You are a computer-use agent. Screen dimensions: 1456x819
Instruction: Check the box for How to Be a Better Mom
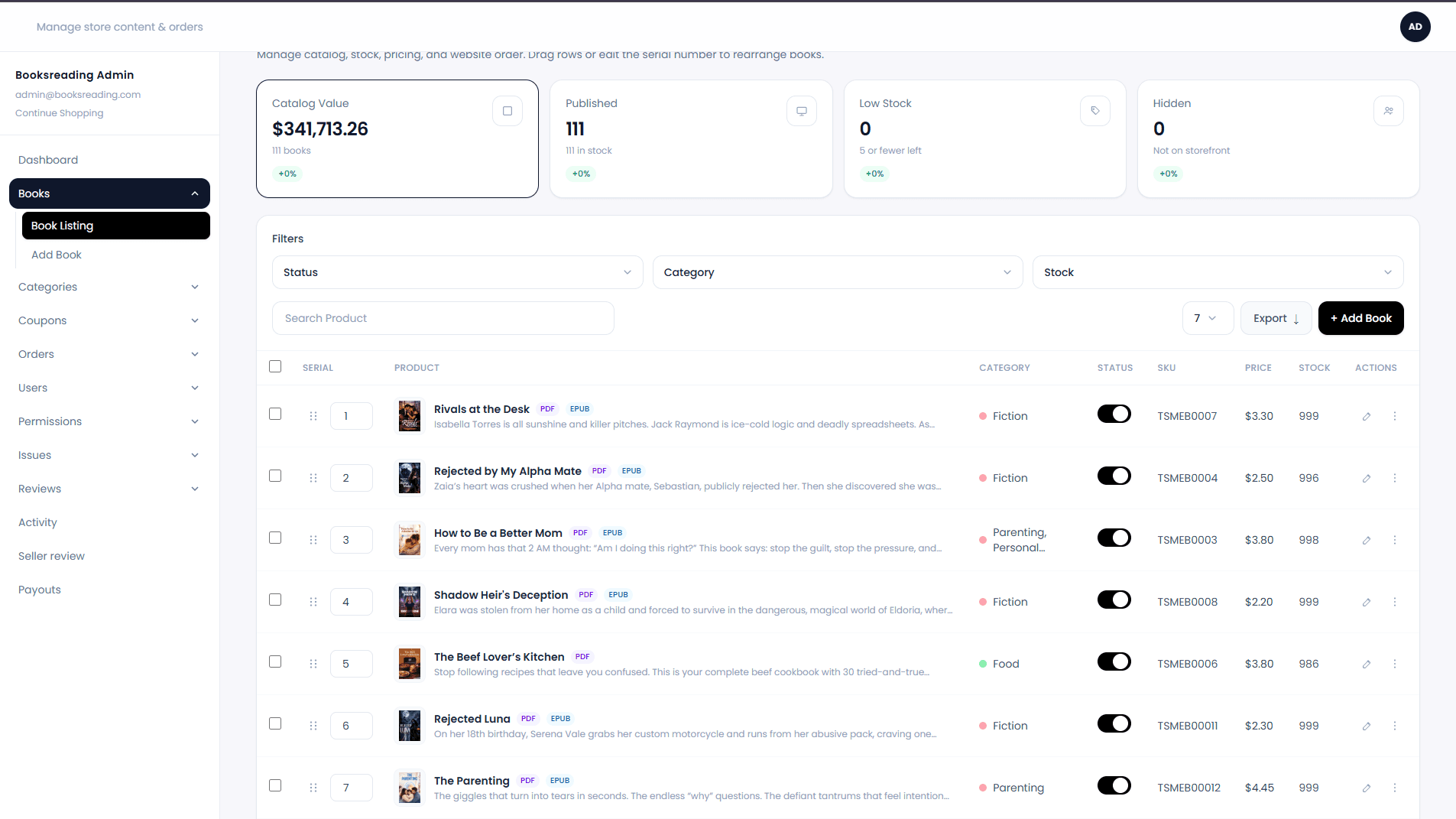275,538
